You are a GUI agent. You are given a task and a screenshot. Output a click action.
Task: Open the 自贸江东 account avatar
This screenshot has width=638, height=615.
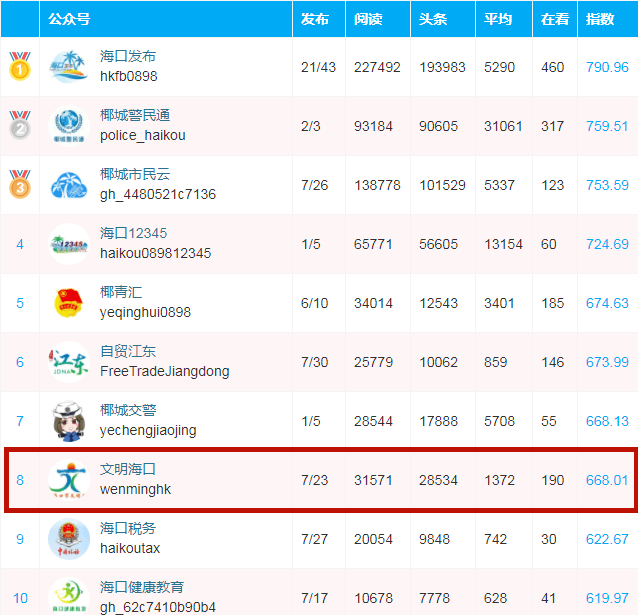68,362
